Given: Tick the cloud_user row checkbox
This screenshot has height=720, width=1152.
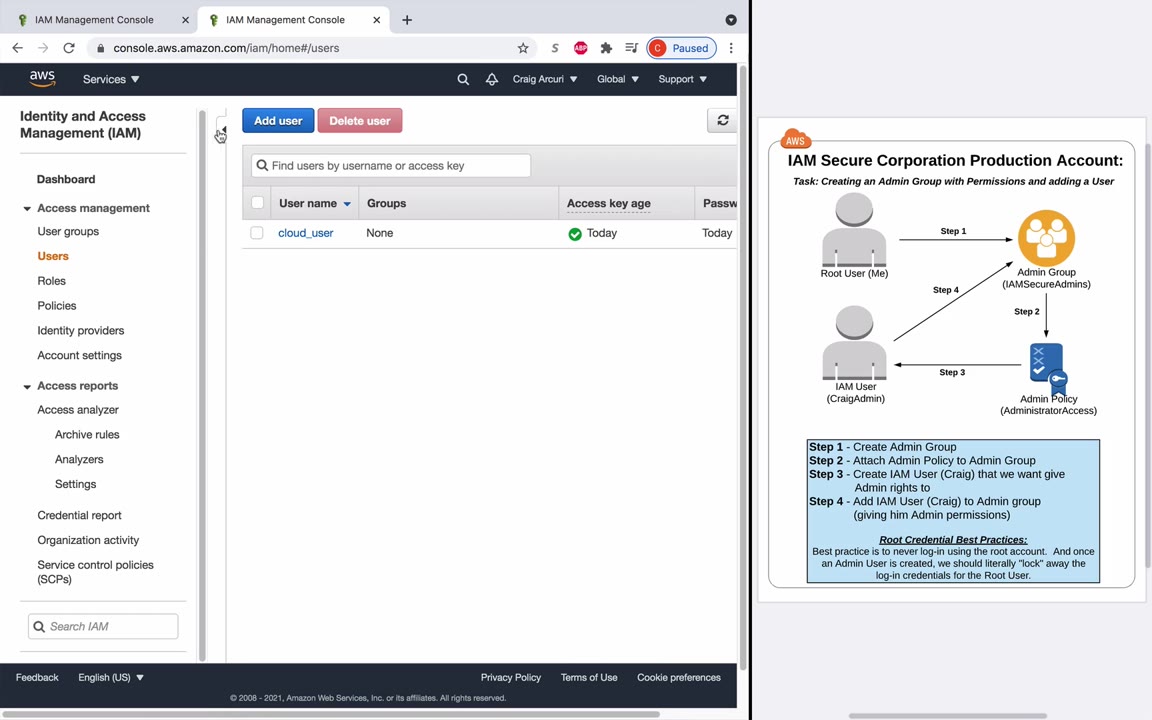Looking at the screenshot, I should (x=256, y=233).
